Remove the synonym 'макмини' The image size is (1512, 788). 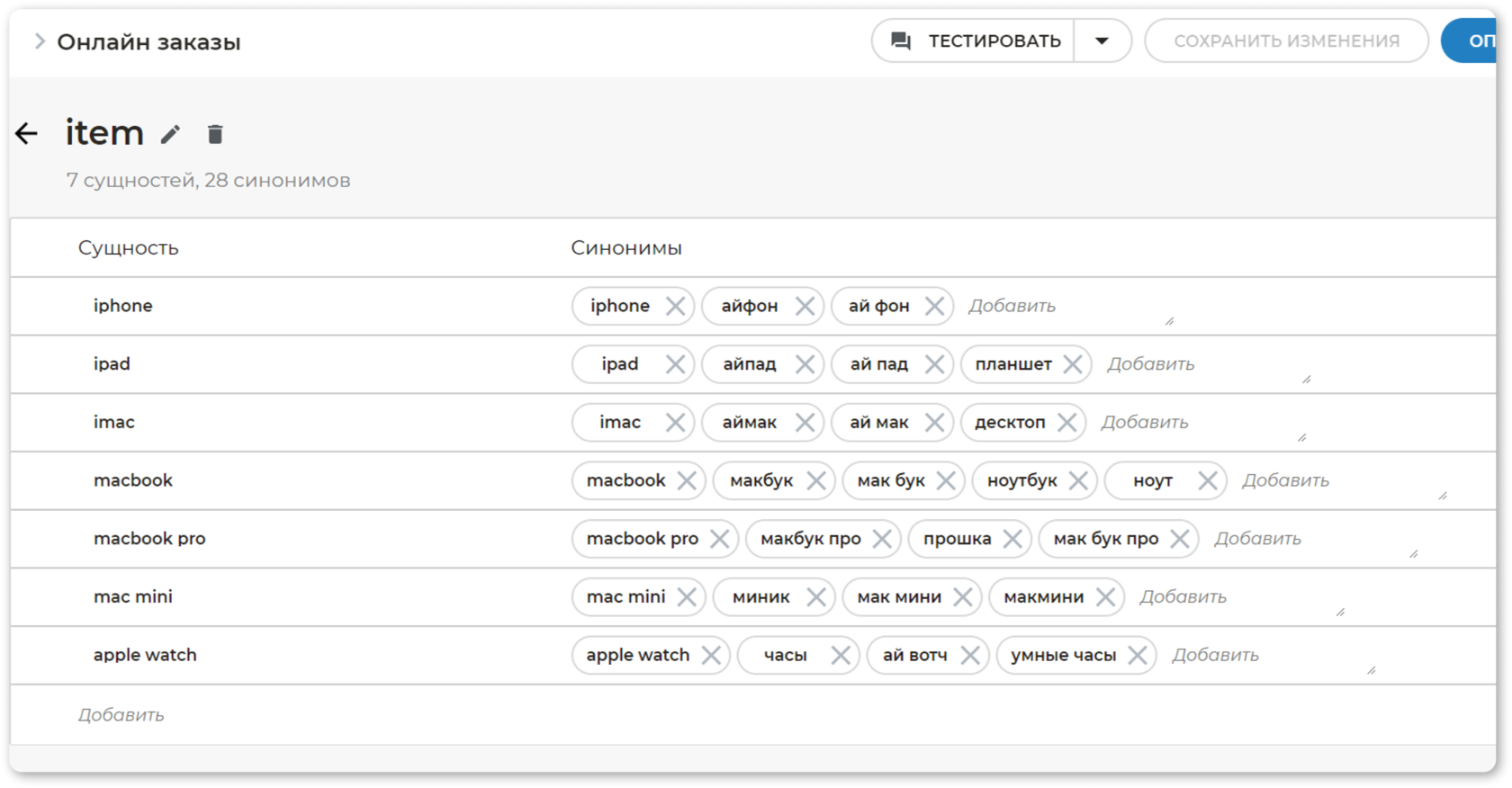[1106, 597]
